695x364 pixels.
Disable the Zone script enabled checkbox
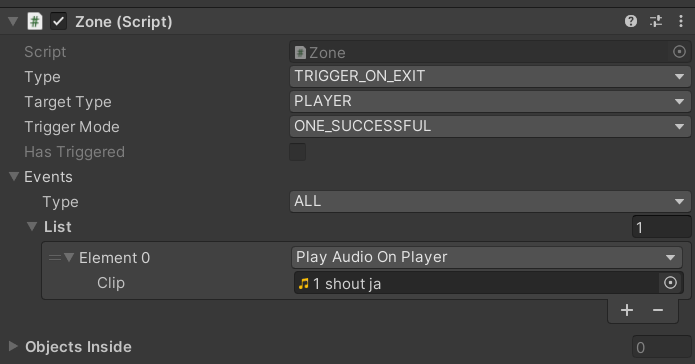tap(59, 21)
